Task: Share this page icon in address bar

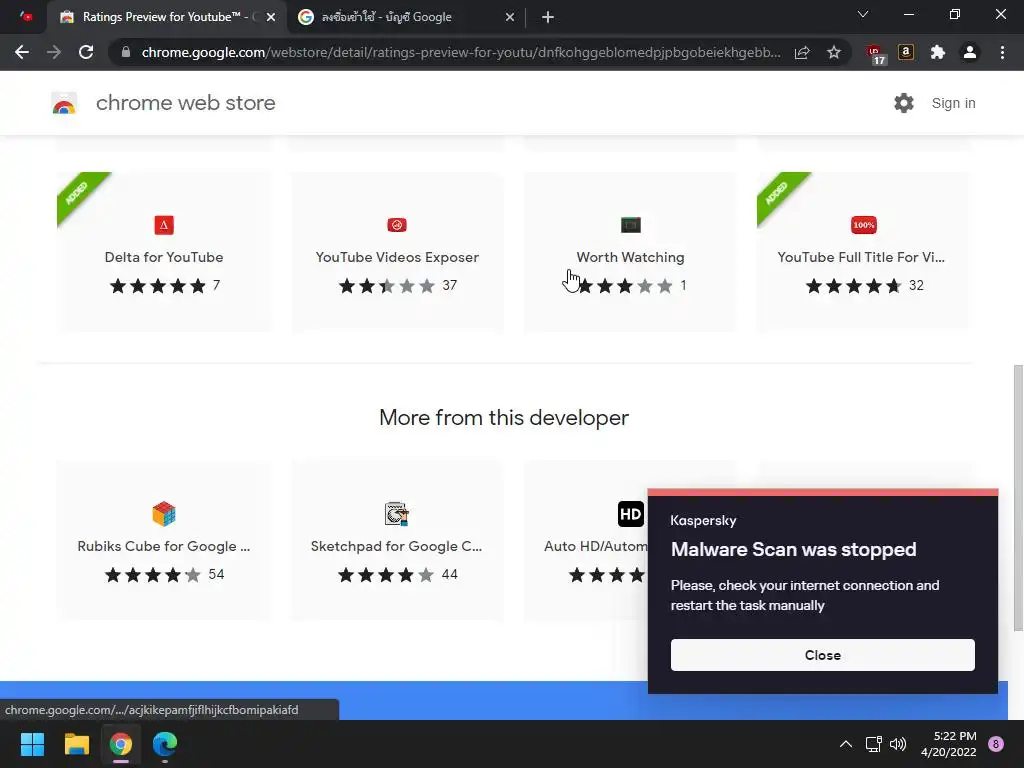Action: coord(802,52)
